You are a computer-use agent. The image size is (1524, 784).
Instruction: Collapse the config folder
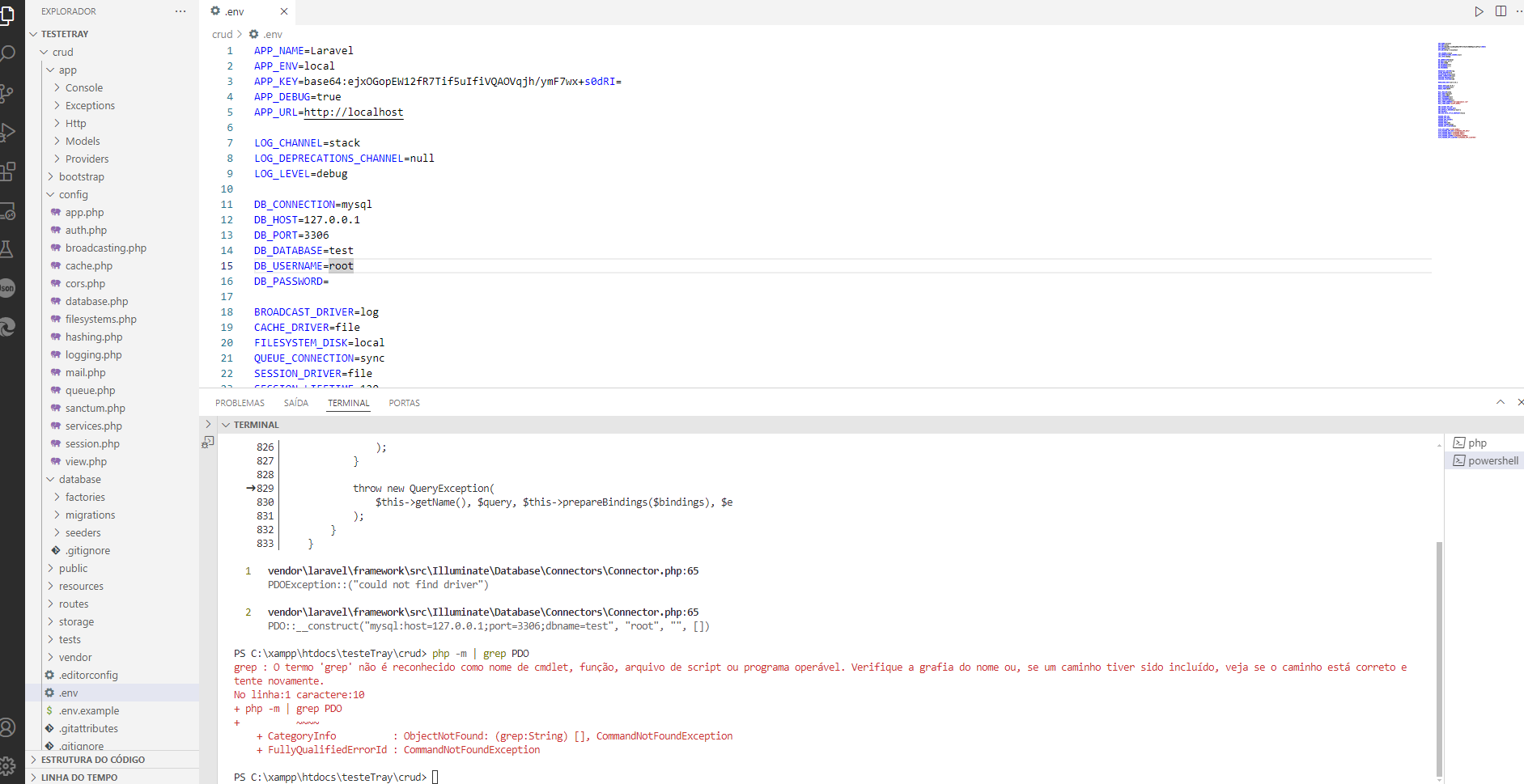click(x=112, y=194)
